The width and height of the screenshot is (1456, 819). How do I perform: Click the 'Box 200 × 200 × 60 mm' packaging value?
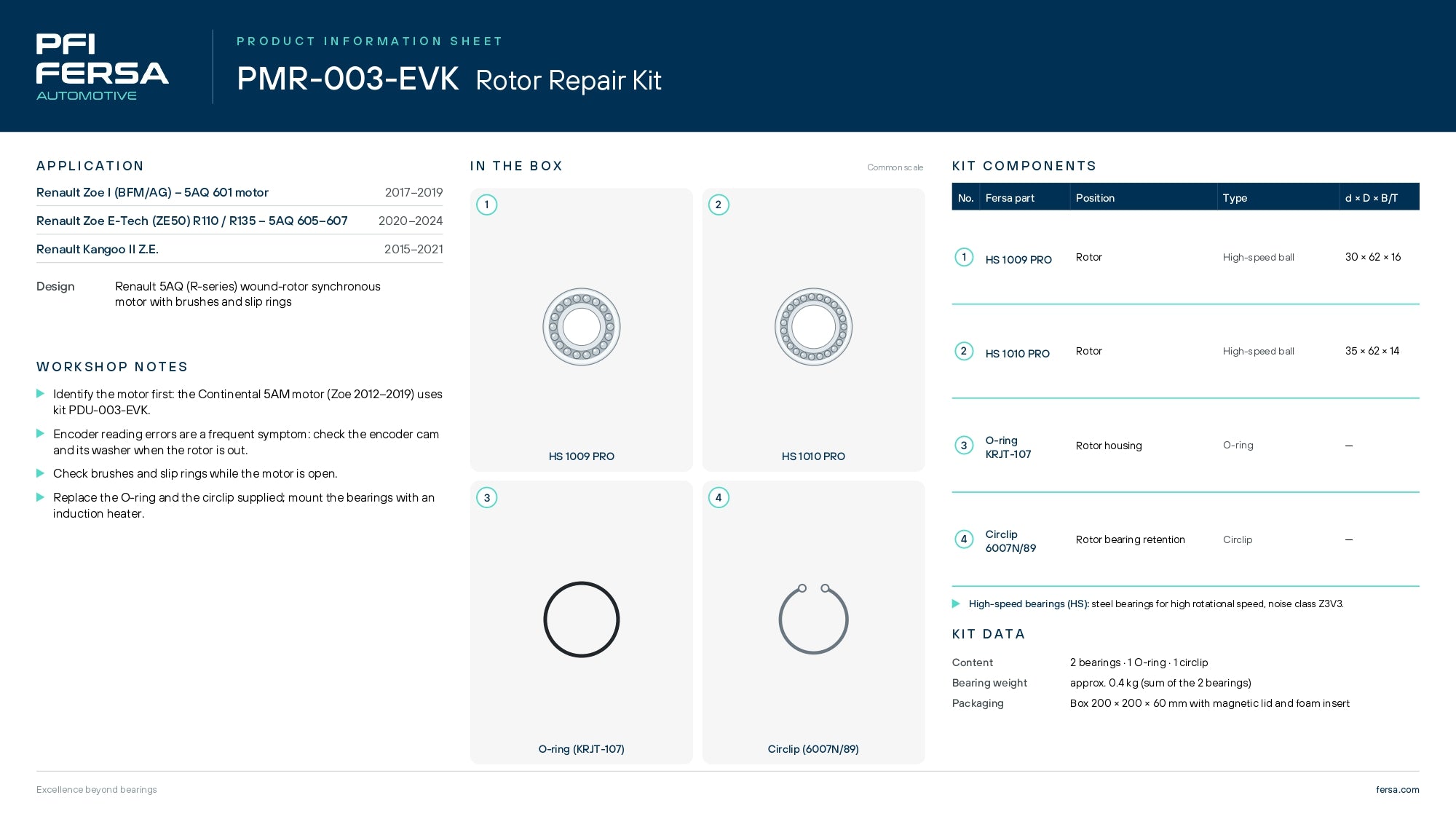coord(1209,703)
